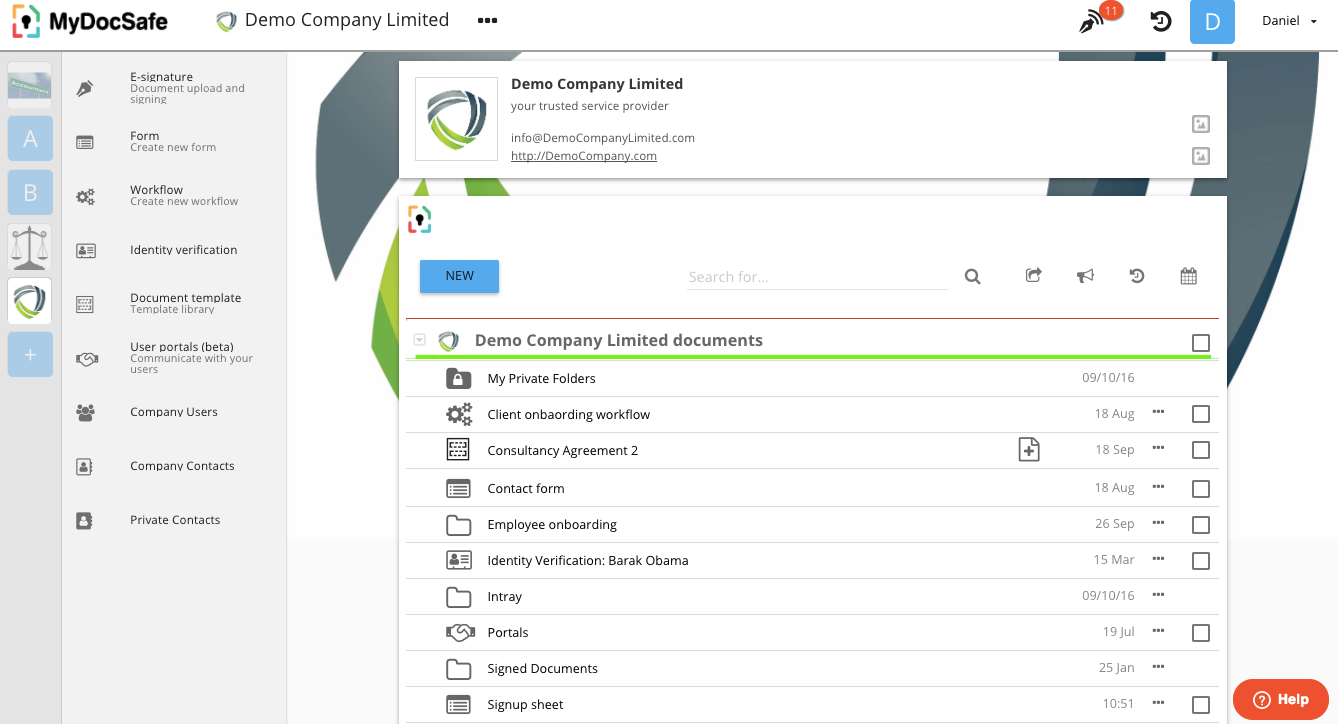Tick the Contact form checkbox
Screen dimensions: 1338x724
click(1201, 489)
